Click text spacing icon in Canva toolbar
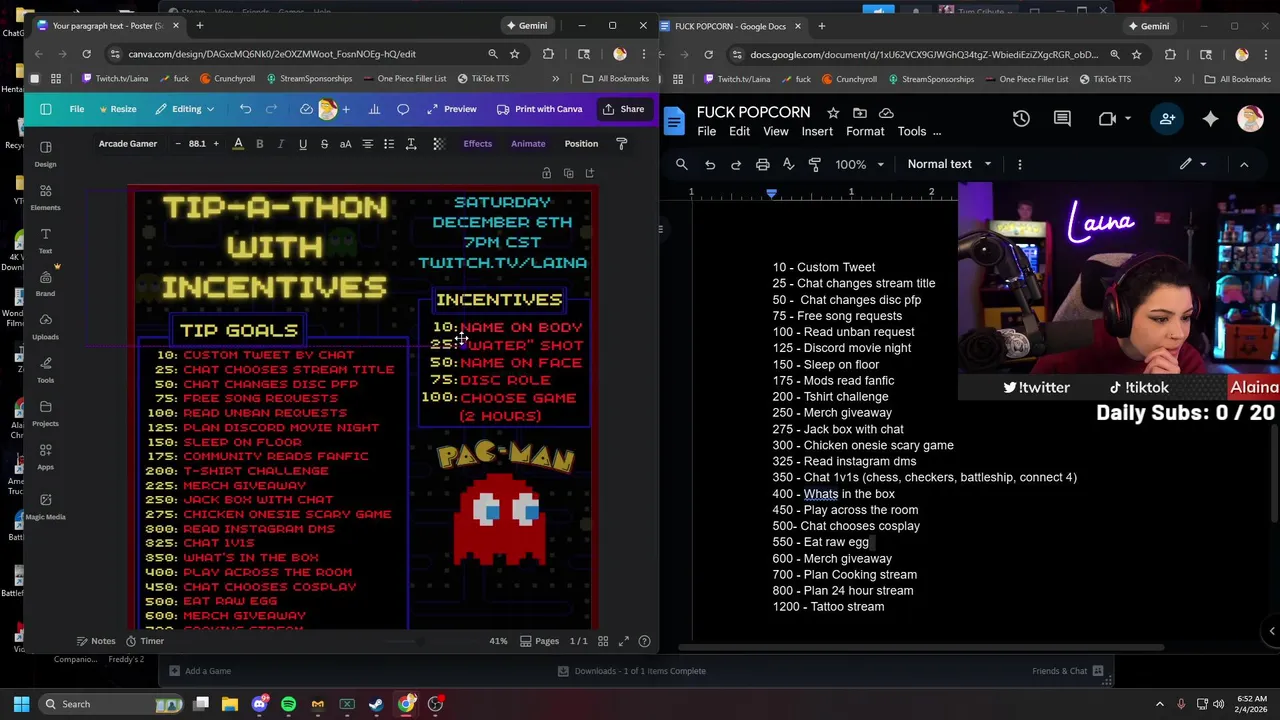Screen dimensions: 1280x720 (x=411, y=144)
